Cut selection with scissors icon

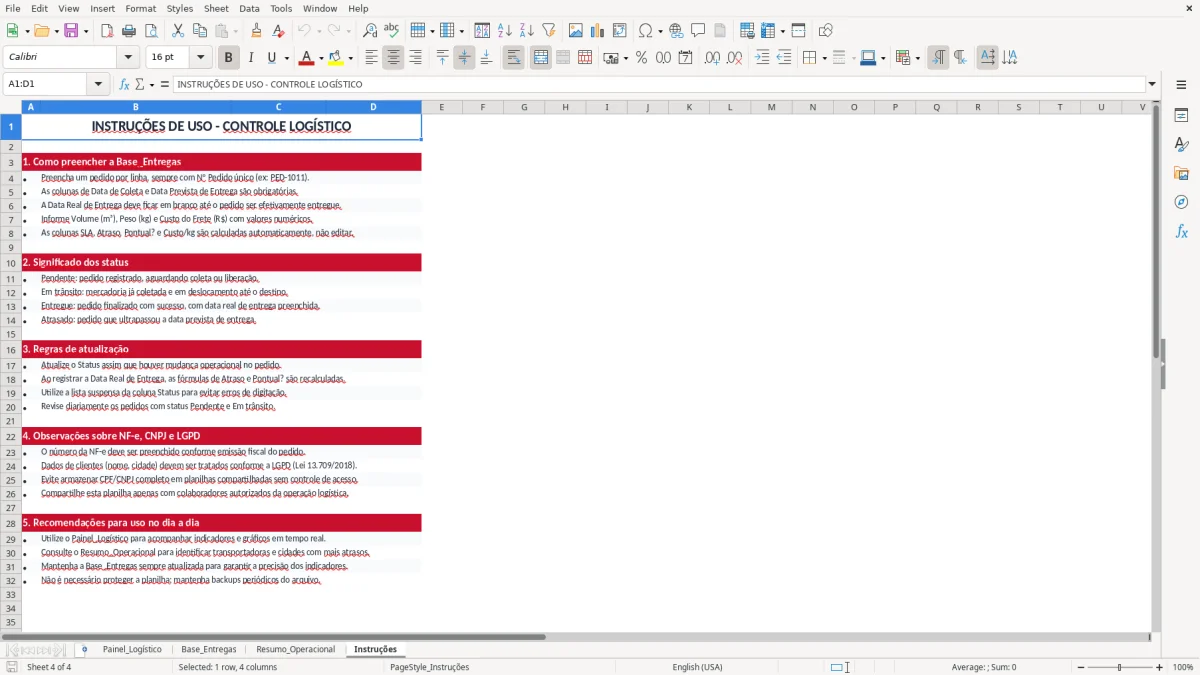[x=177, y=31]
